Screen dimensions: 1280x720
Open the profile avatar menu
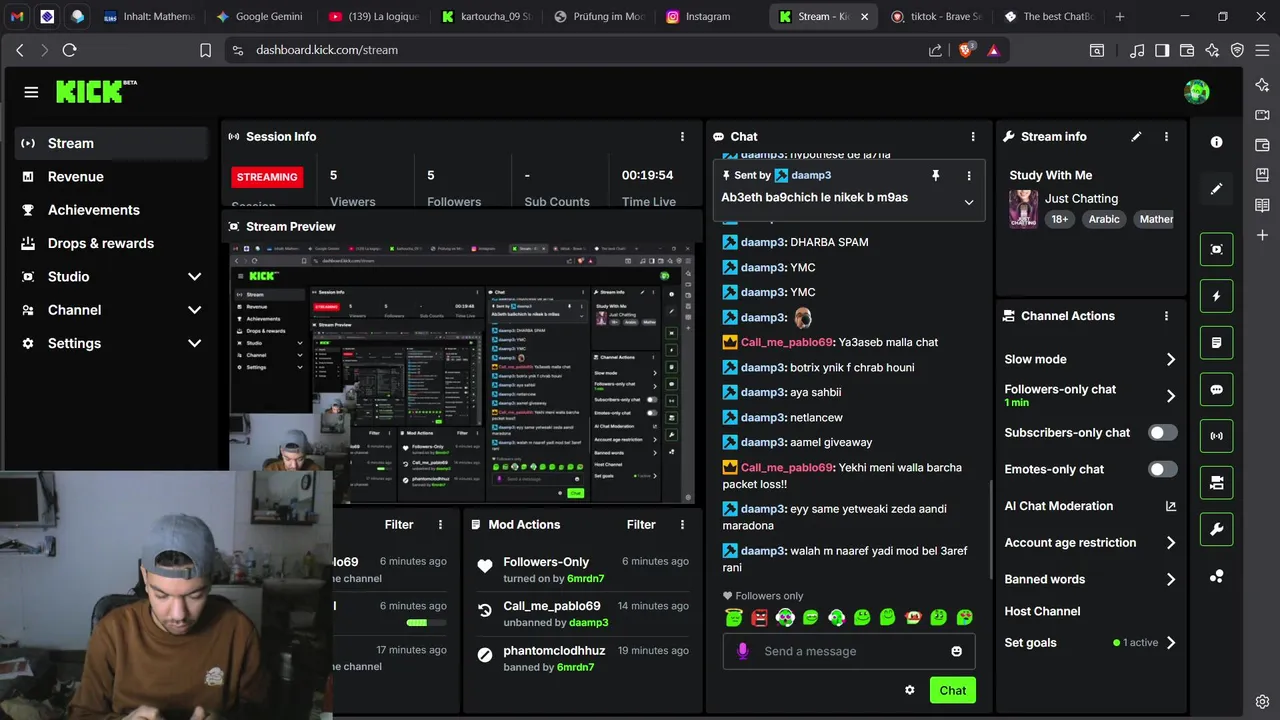pyautogui.click(x=1196, y=92)
